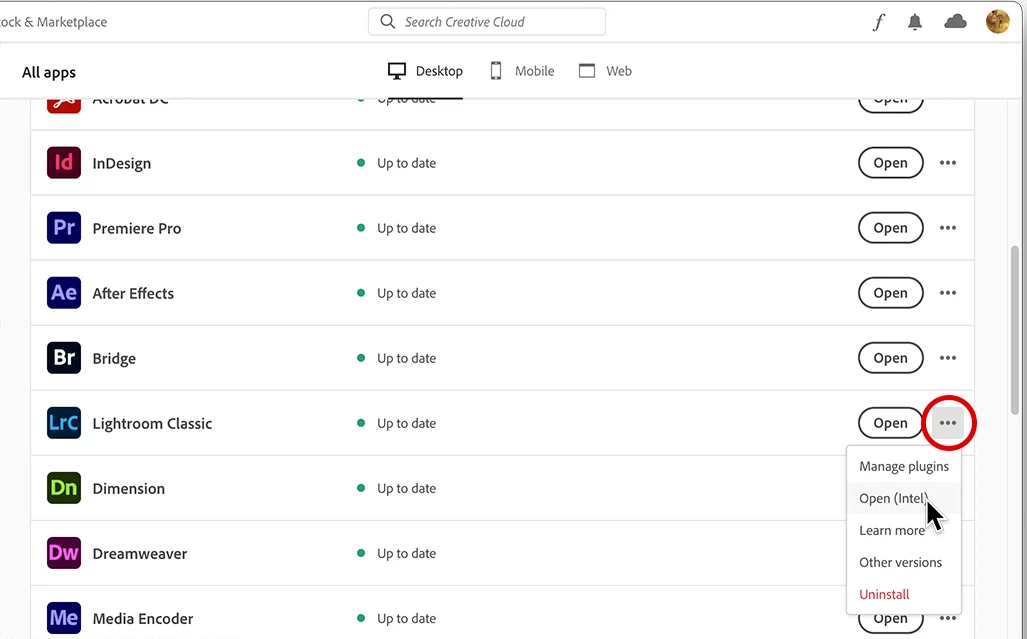Image resolution: width=1027 pixels, height=639 pixels.
Task: Open After Effects with its Open button
Action: click(x=891, y=293)
